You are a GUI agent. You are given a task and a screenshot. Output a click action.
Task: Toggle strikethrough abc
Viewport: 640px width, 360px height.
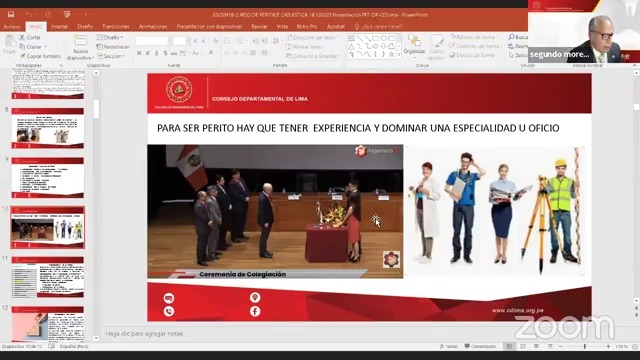[174, 53]
